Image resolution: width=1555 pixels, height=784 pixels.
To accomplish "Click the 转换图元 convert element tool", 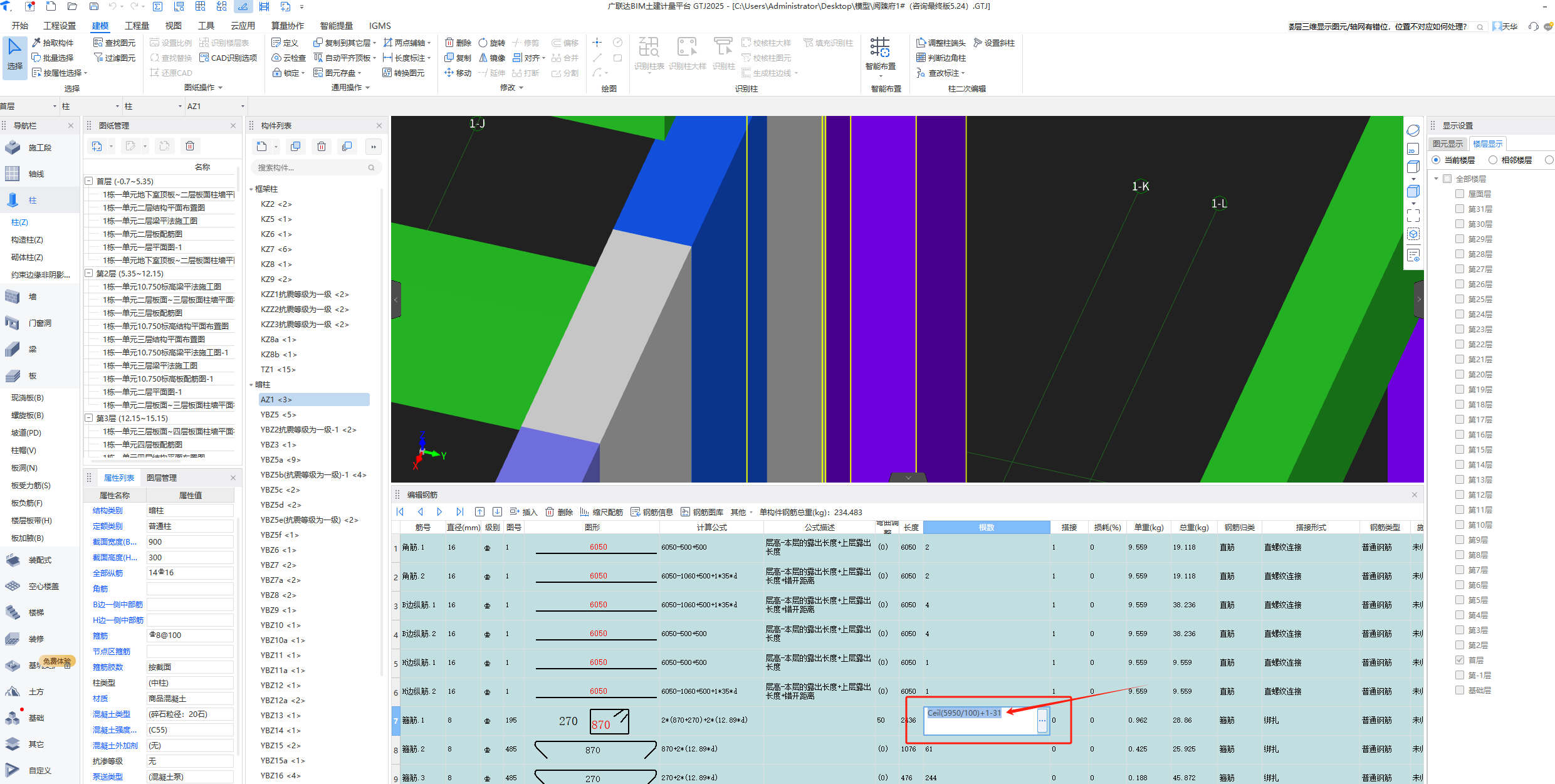I will click(403, 73).
